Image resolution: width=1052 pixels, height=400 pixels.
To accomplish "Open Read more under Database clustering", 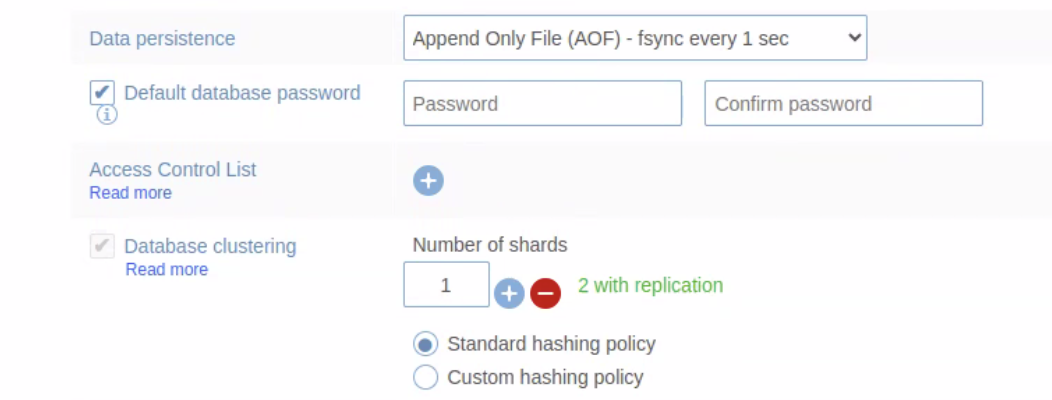I will pyautogui.click(x=166, y=270).
